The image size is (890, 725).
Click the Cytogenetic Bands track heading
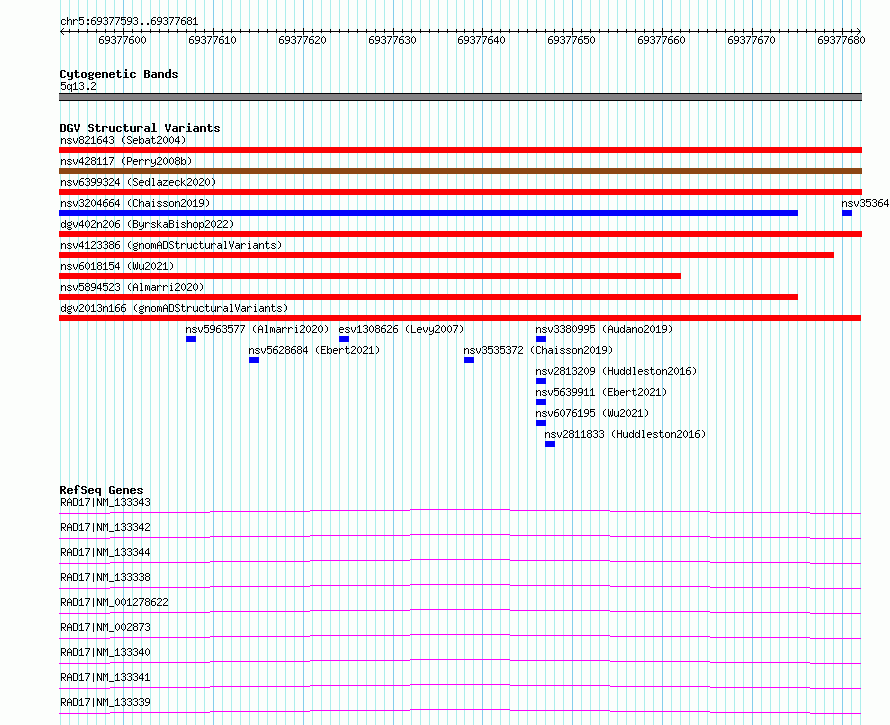[119, 74]
